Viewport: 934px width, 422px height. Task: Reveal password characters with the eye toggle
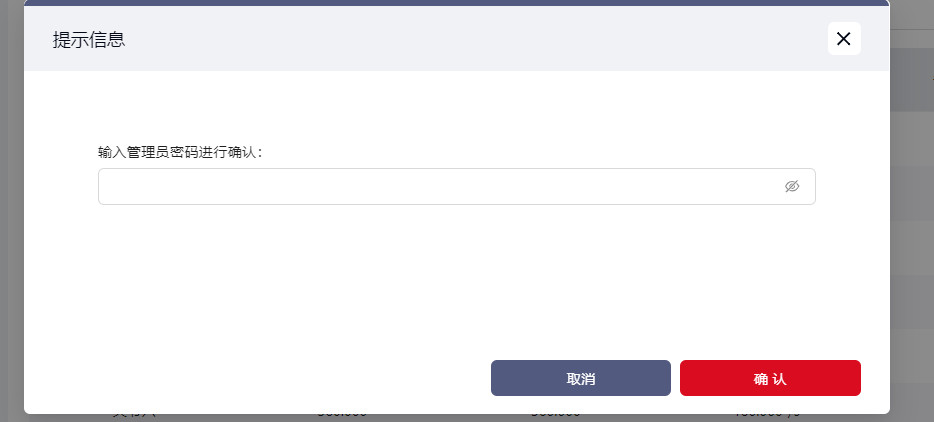point(792,186)
